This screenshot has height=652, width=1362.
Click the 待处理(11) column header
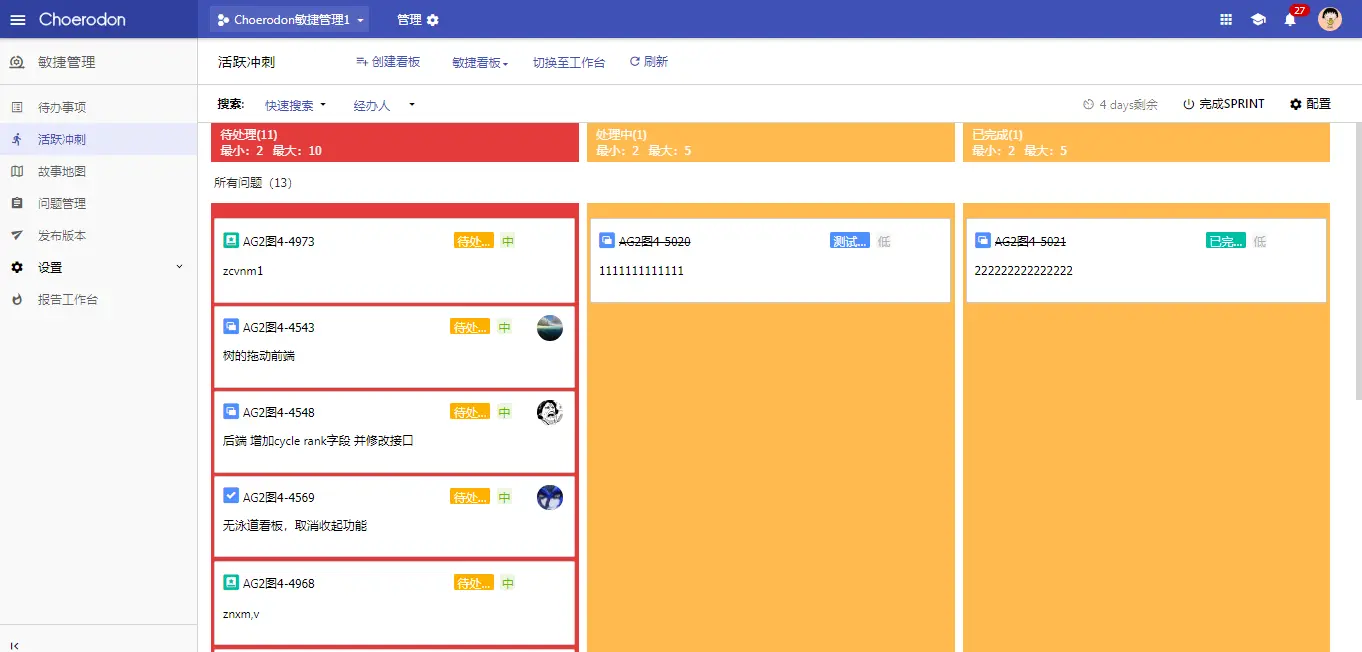[x=395, y=142]
